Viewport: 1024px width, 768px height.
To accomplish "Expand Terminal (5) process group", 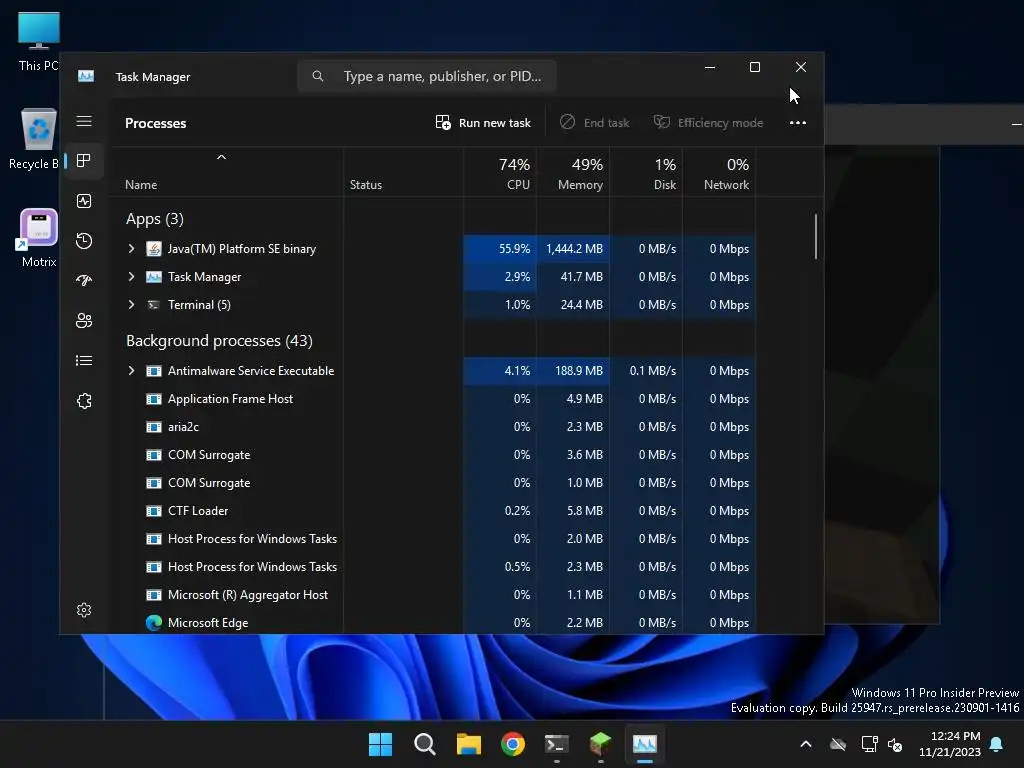I will 131,305.
